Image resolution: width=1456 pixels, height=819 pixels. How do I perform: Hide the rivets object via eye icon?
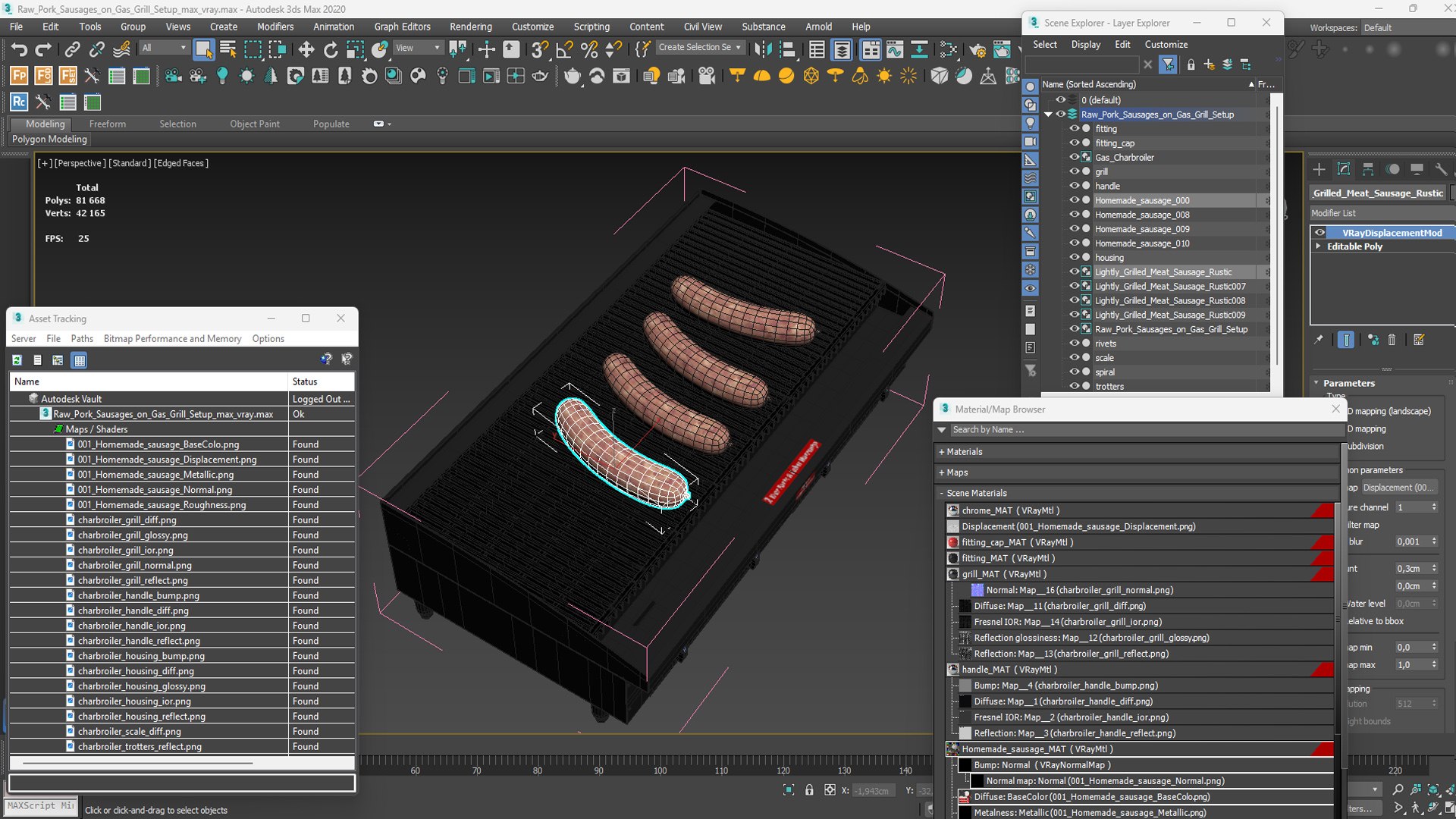point(1074,344)
